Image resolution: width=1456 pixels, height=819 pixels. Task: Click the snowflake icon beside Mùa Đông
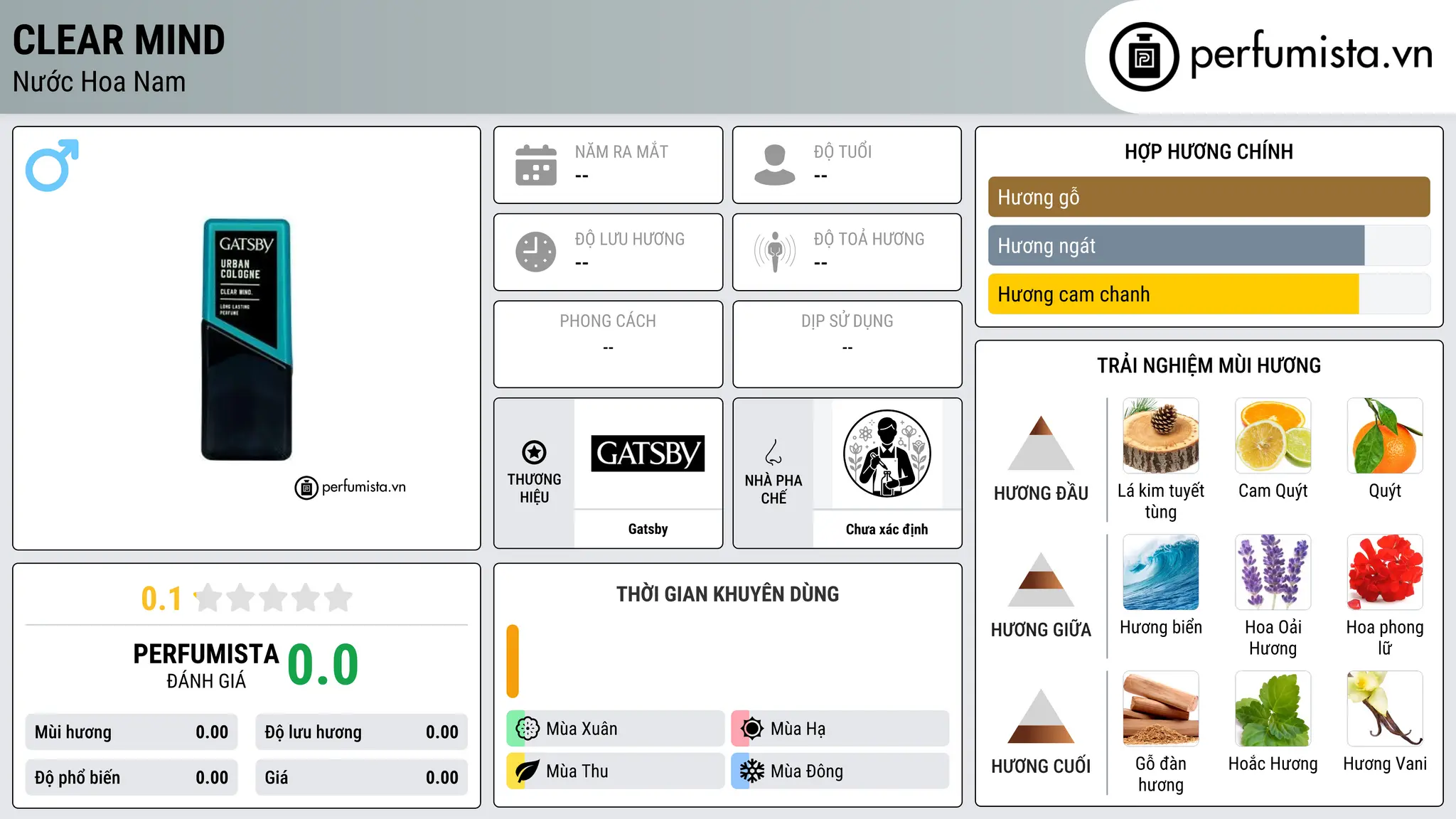(752, 771)
